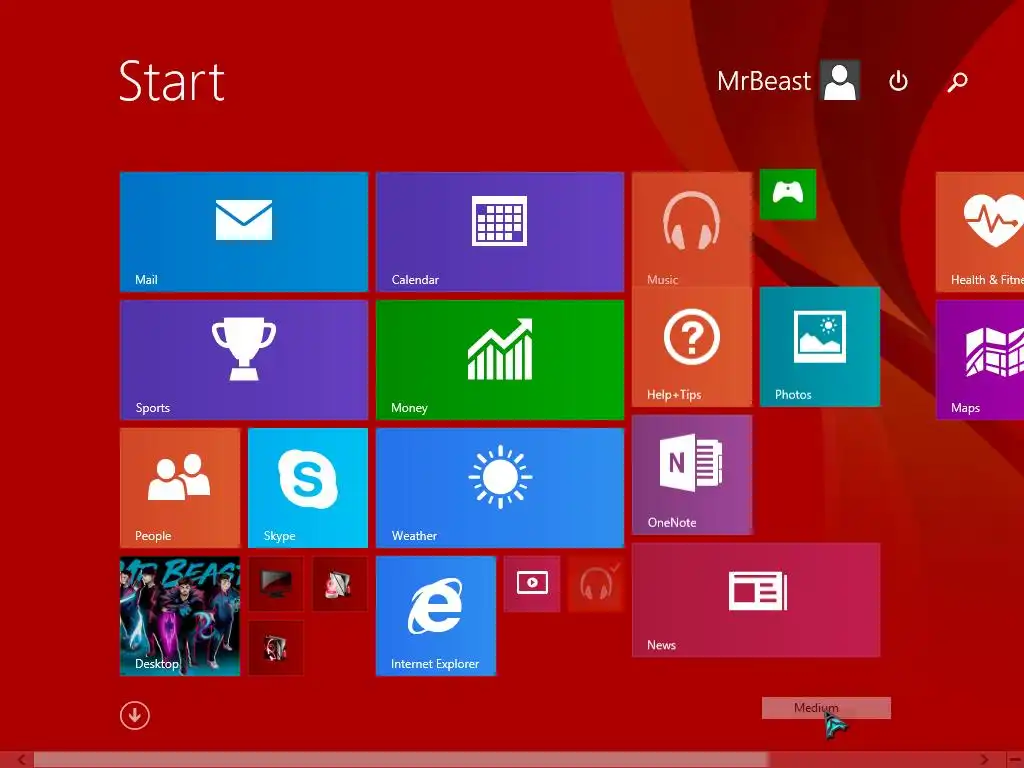Open the Photos tile

820,347
